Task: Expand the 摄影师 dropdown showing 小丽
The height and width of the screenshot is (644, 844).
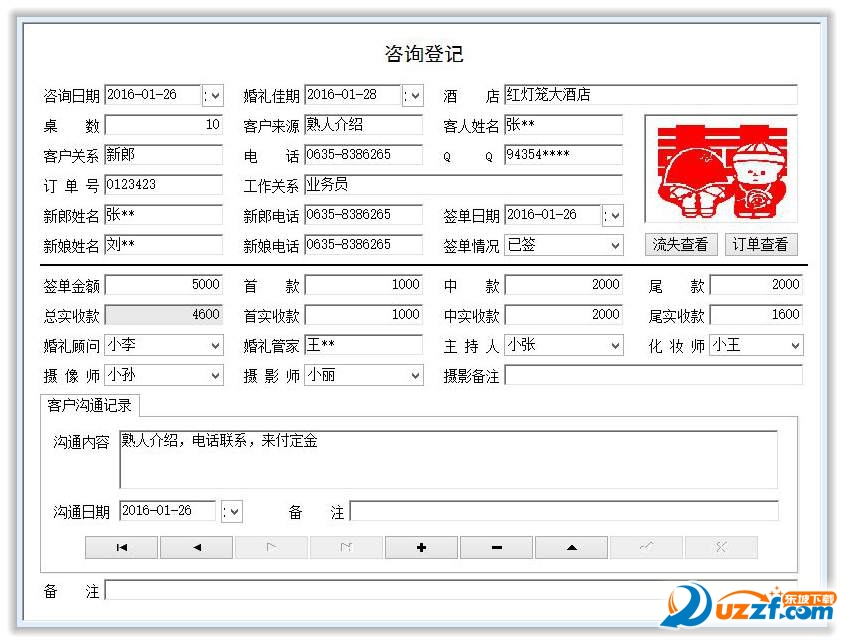Action: coord(413,376)
